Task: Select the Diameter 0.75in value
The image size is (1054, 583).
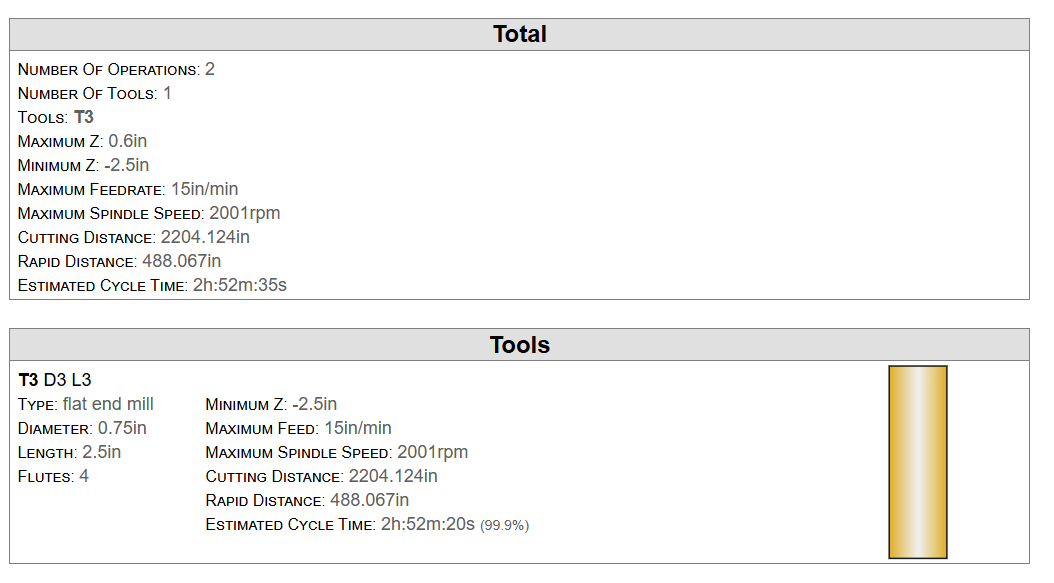Action: (122, 428)
